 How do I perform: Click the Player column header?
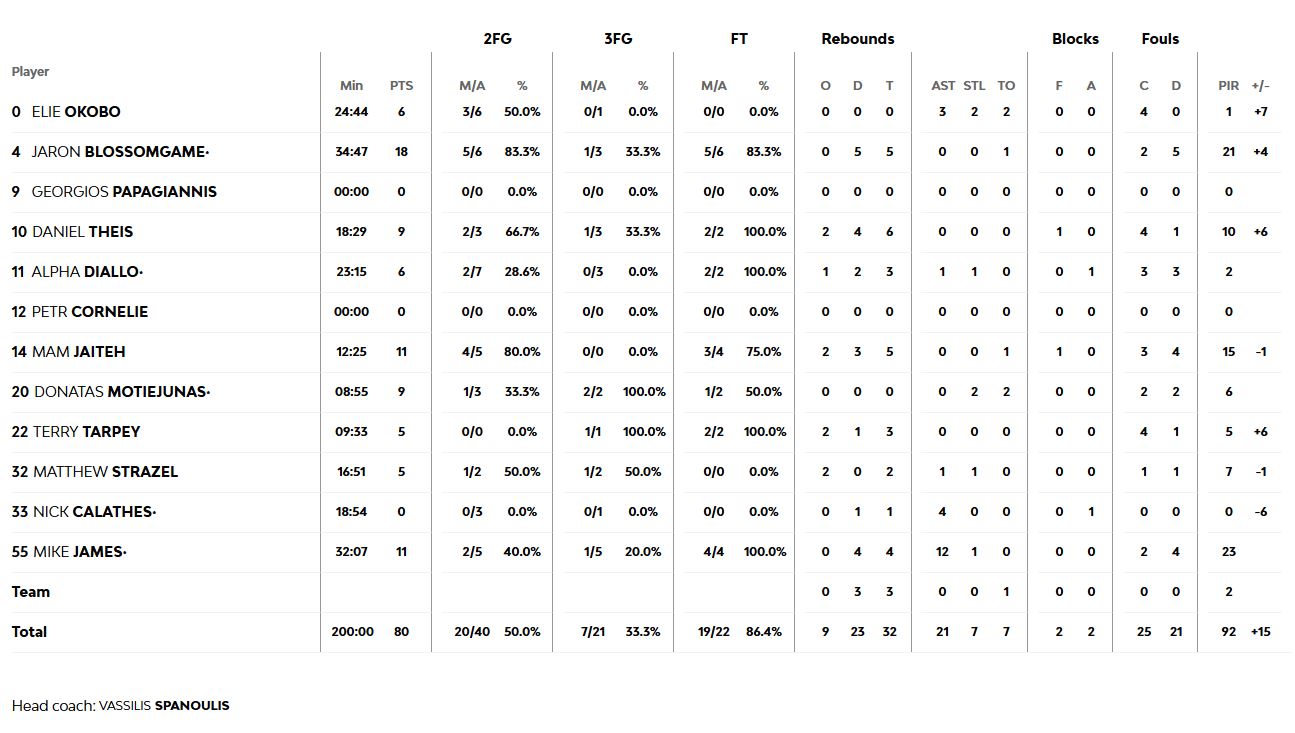30,72
